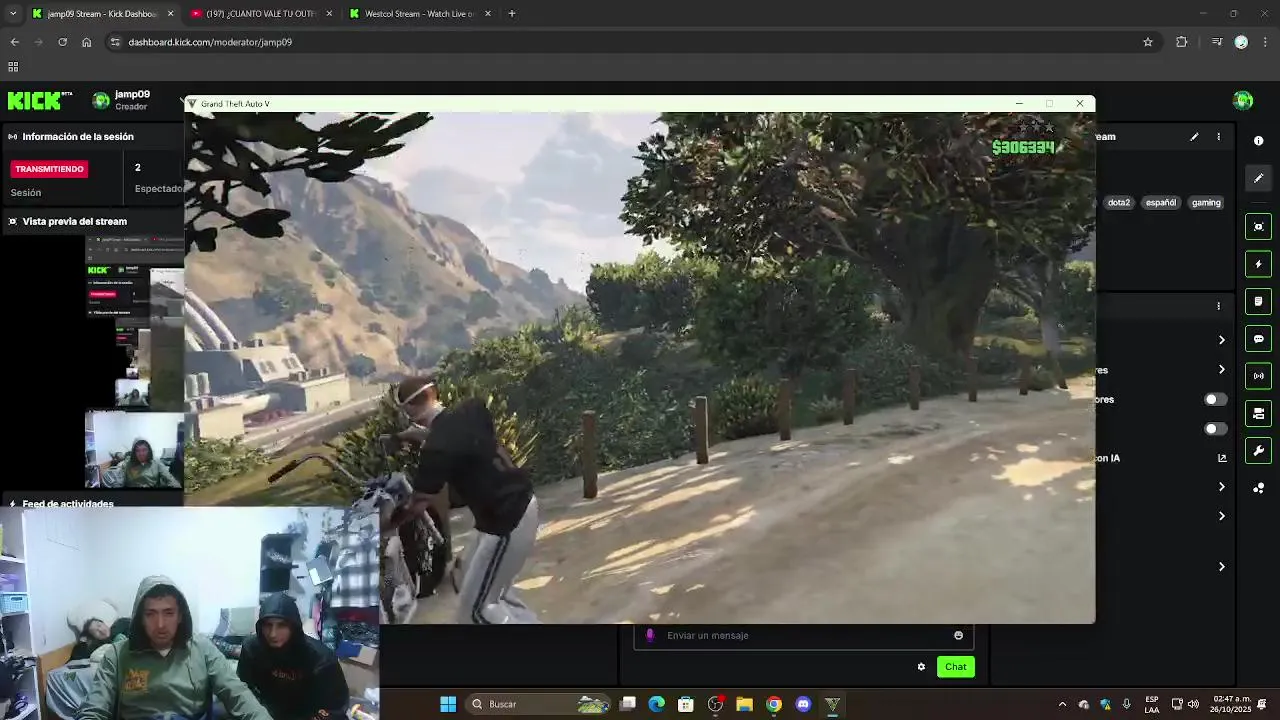Open Chrome tab search dropdown arrow
The width and height of the screenshot is (1280, 720).
(13, 14)
